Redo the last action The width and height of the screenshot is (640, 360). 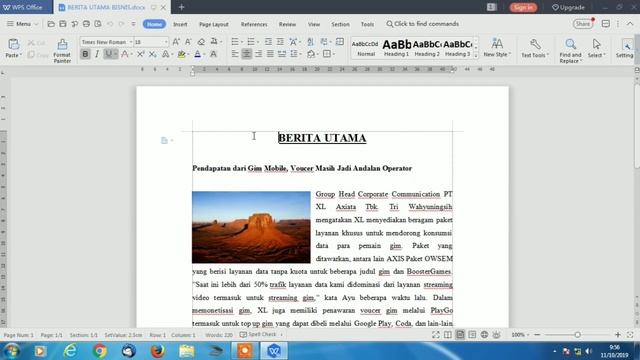coord(122,24)
